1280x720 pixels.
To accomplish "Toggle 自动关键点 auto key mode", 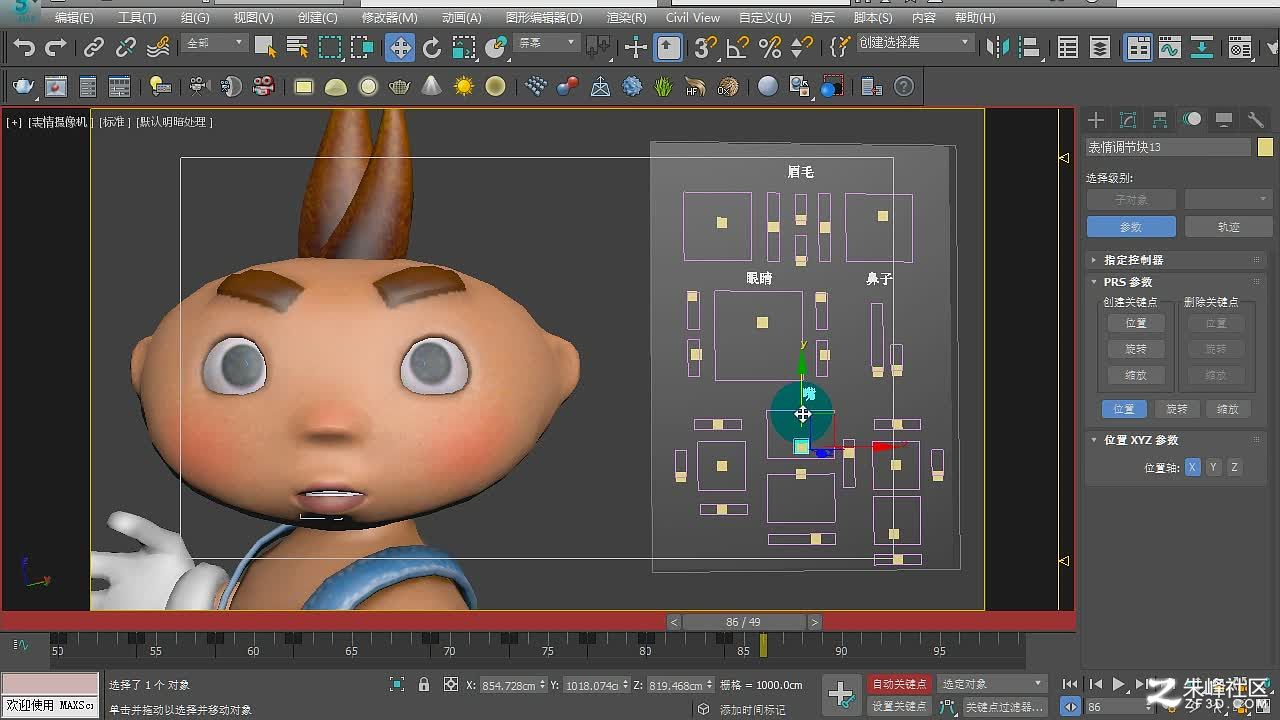I will coord(899,684).
